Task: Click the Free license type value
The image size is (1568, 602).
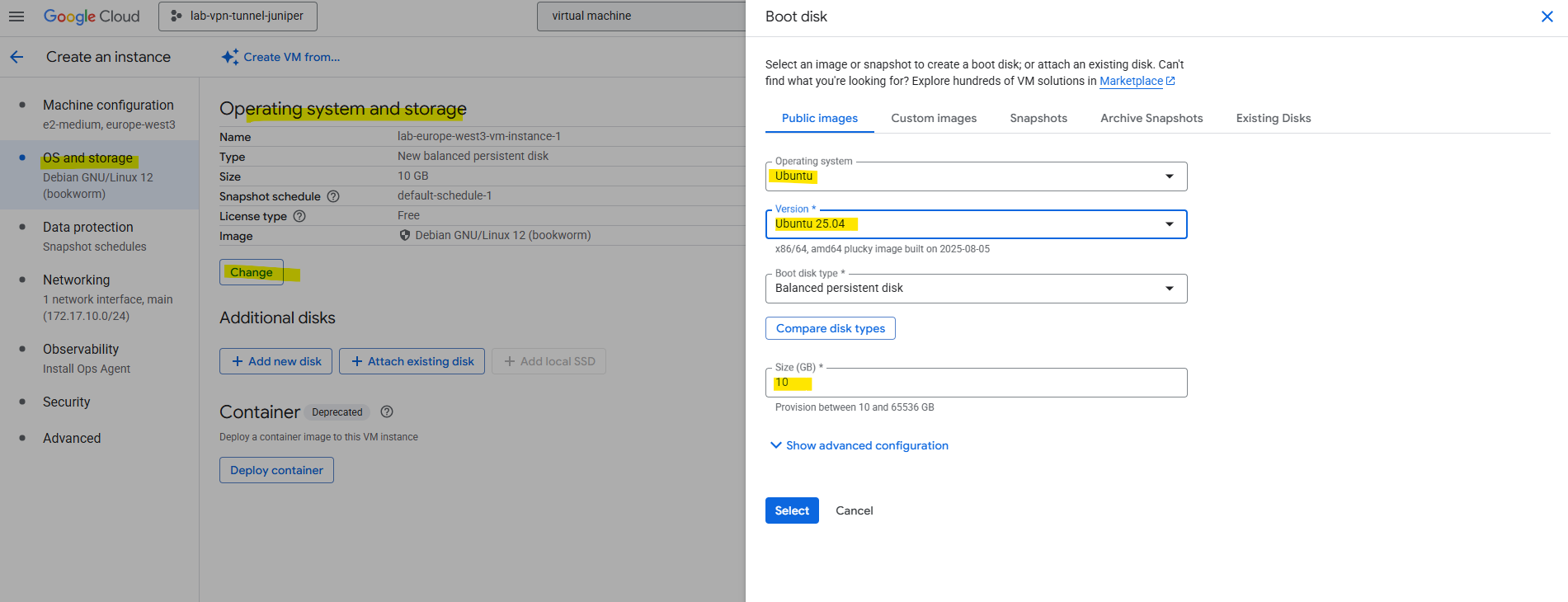Action: 408,215
